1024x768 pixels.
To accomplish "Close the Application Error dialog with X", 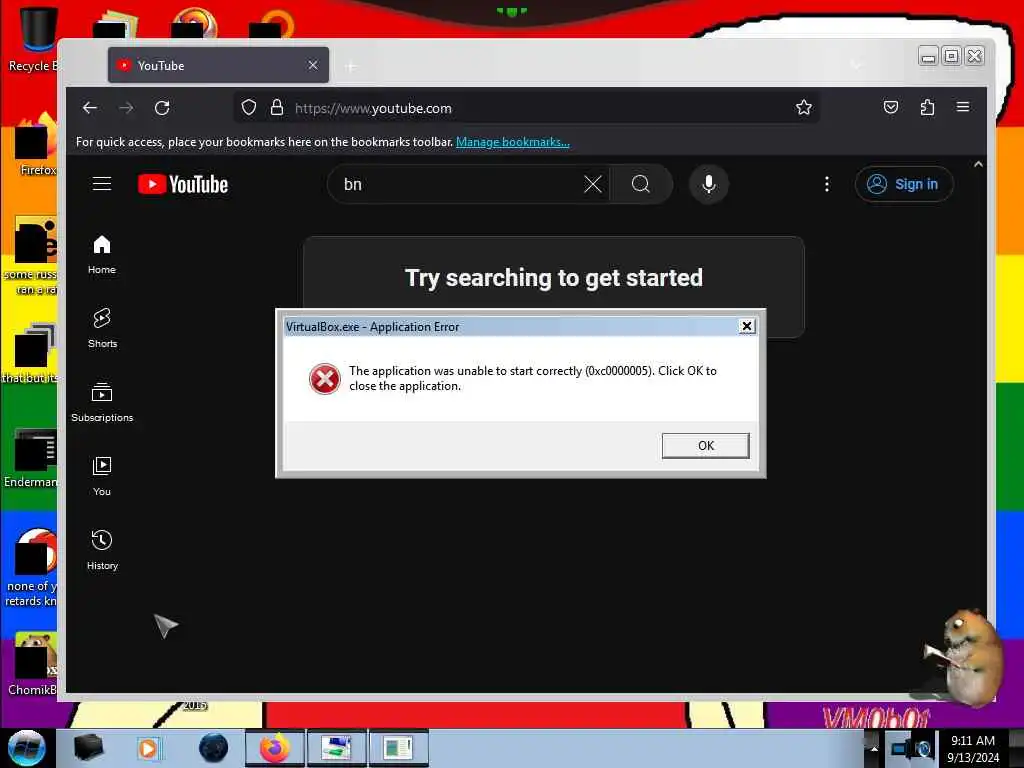I will tap(746, 326).
